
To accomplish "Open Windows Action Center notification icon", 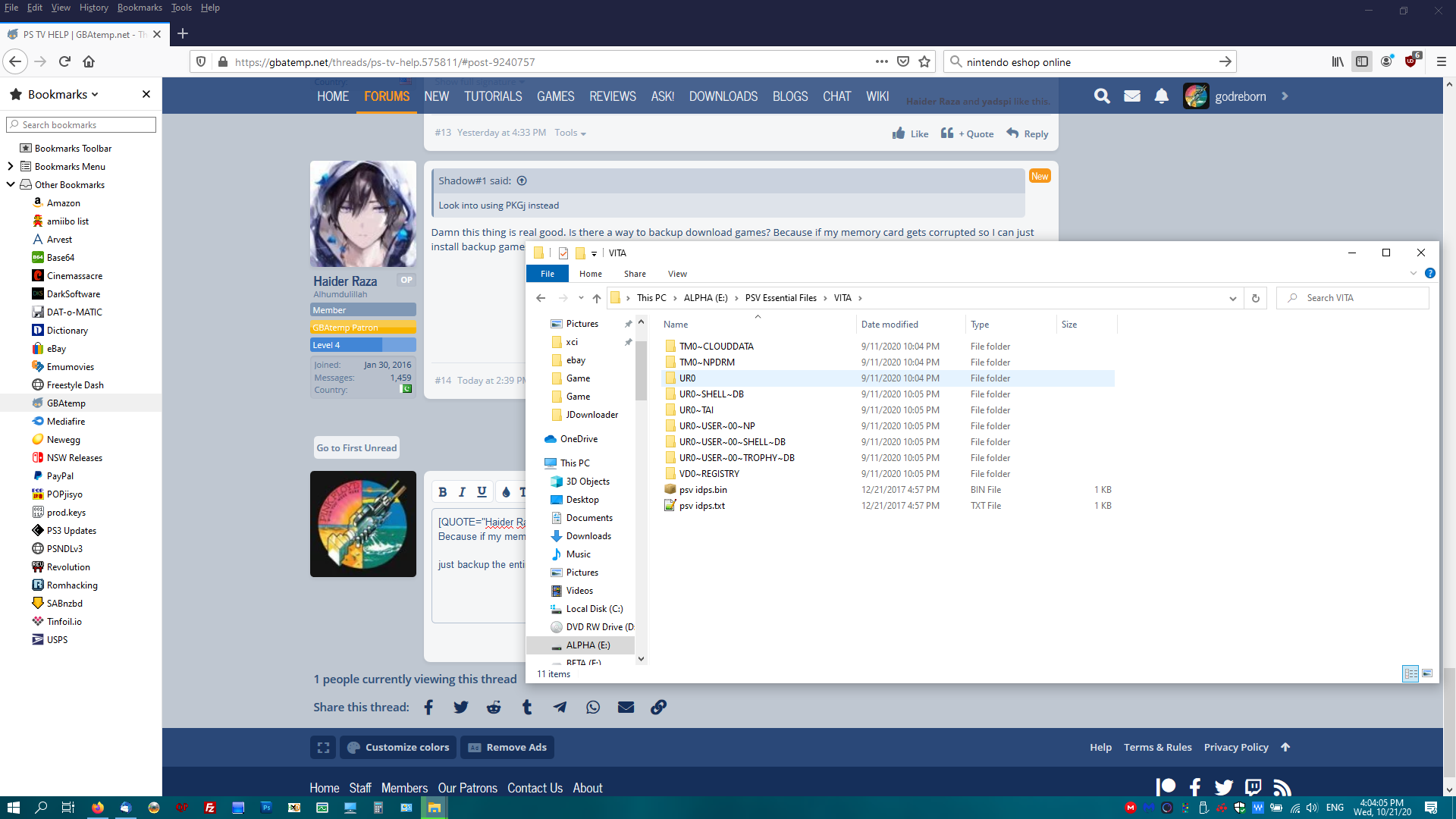I will pos(1431,808).
